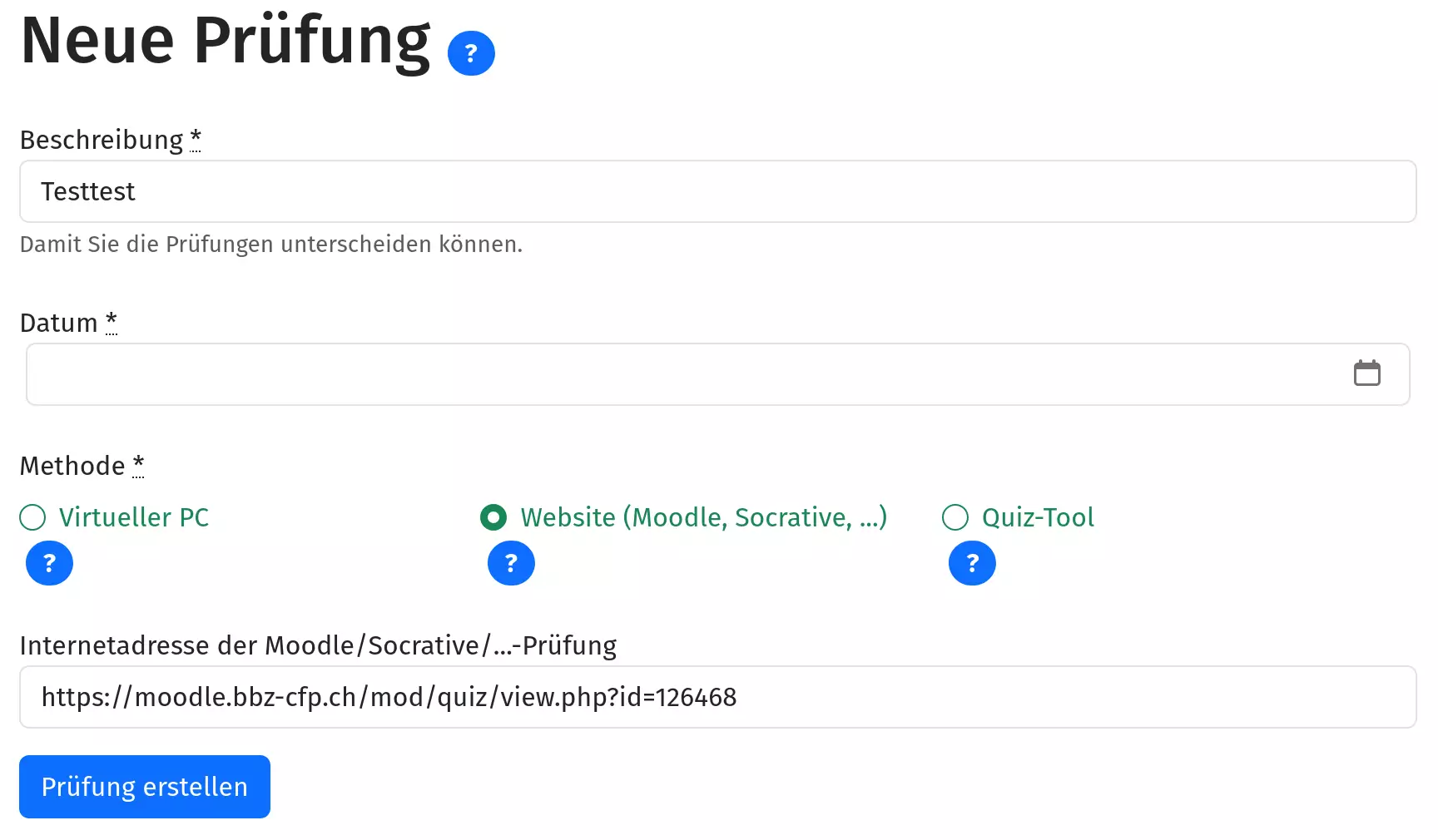Focus the Beschreibung text field containing Testtest
Screen dimensions: 1438x840
[x=717, y=191]
